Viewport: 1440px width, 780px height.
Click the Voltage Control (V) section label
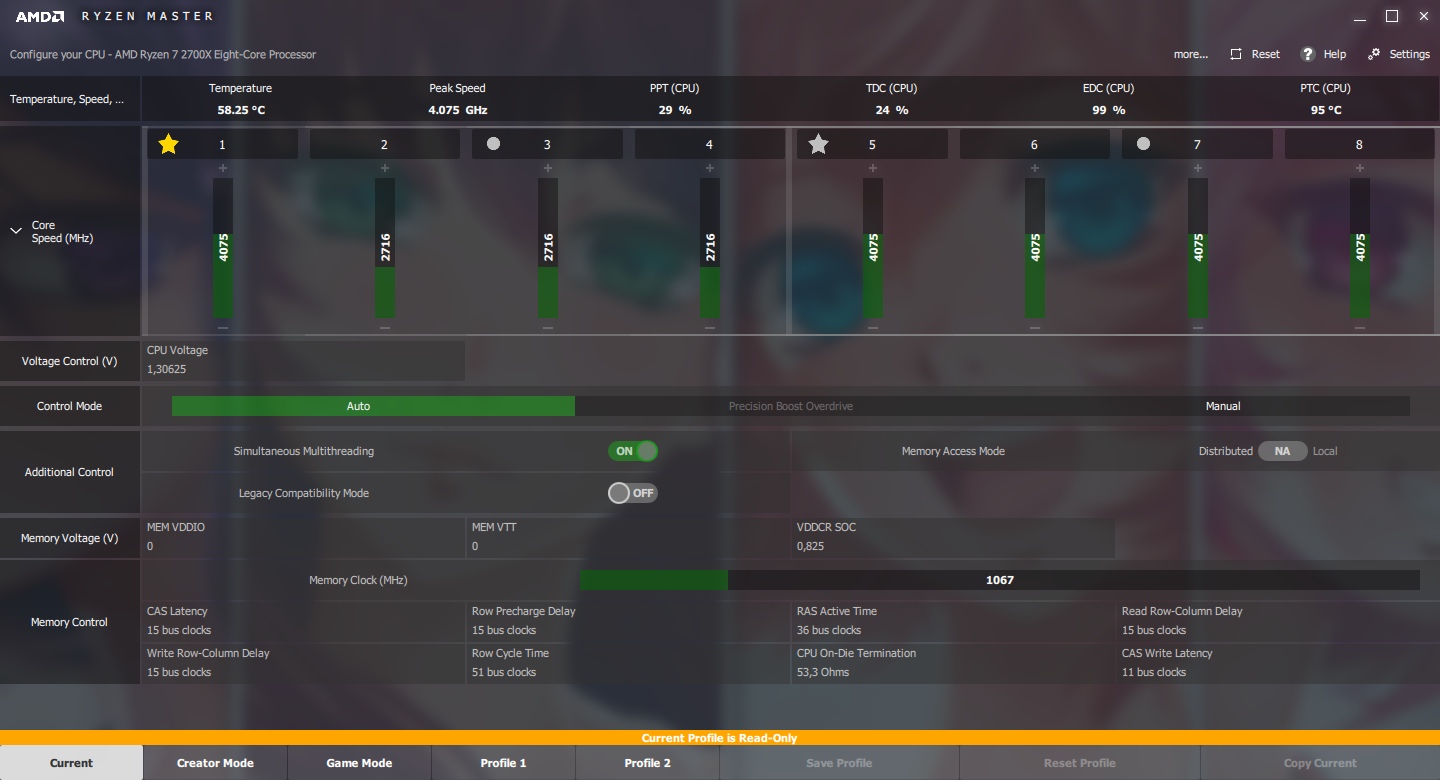click(69, 361)
